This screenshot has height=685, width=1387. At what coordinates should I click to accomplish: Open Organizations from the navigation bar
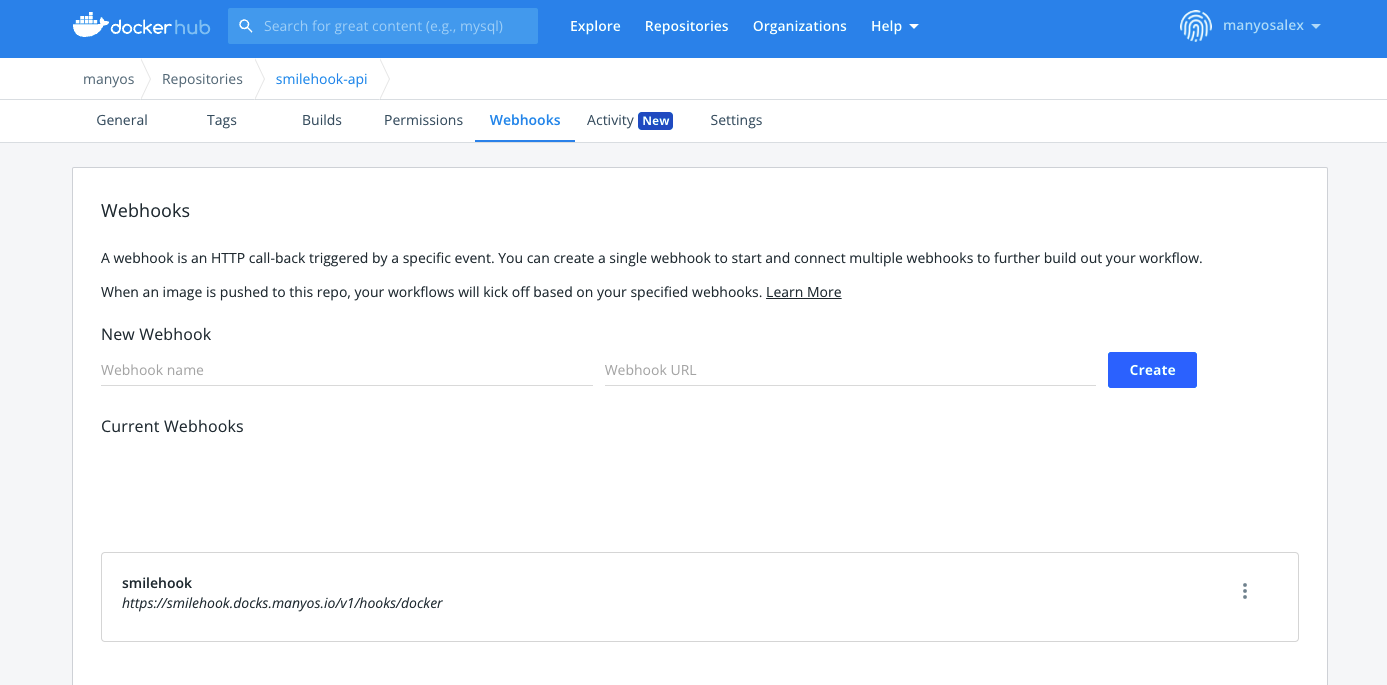pos(799,26)
